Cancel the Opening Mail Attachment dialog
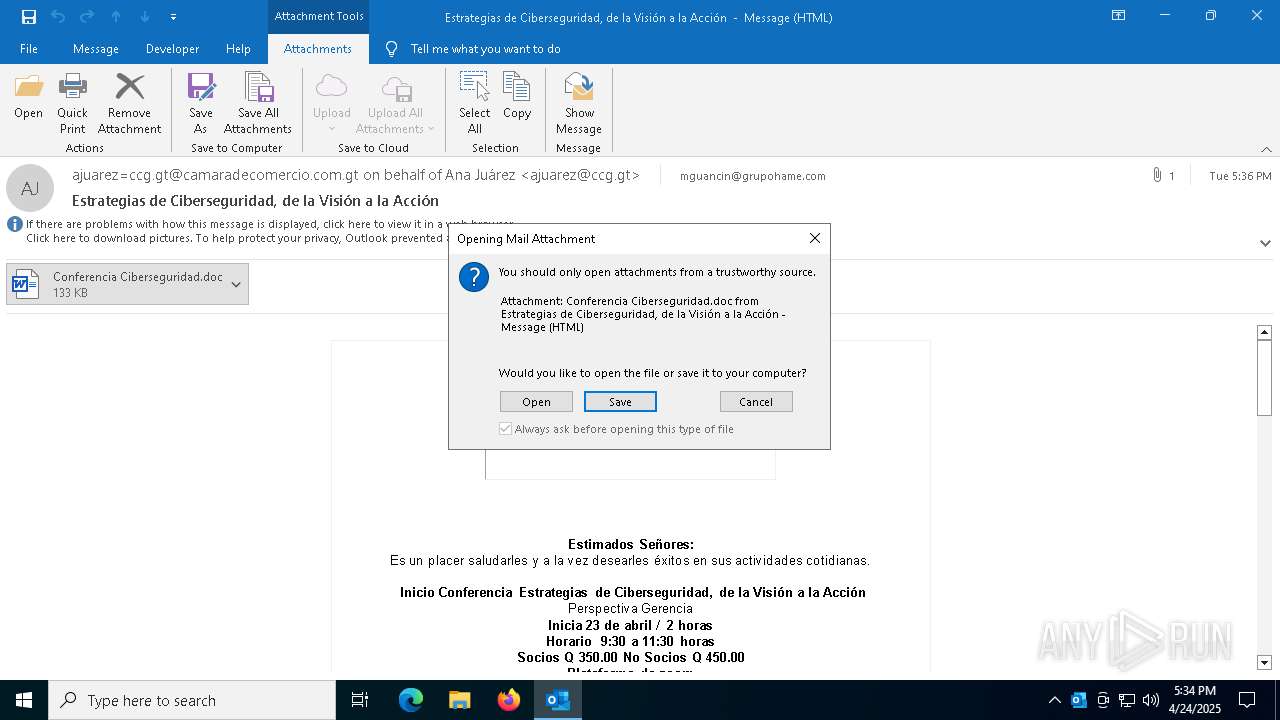1280x720 pixels. click(756, 402)
